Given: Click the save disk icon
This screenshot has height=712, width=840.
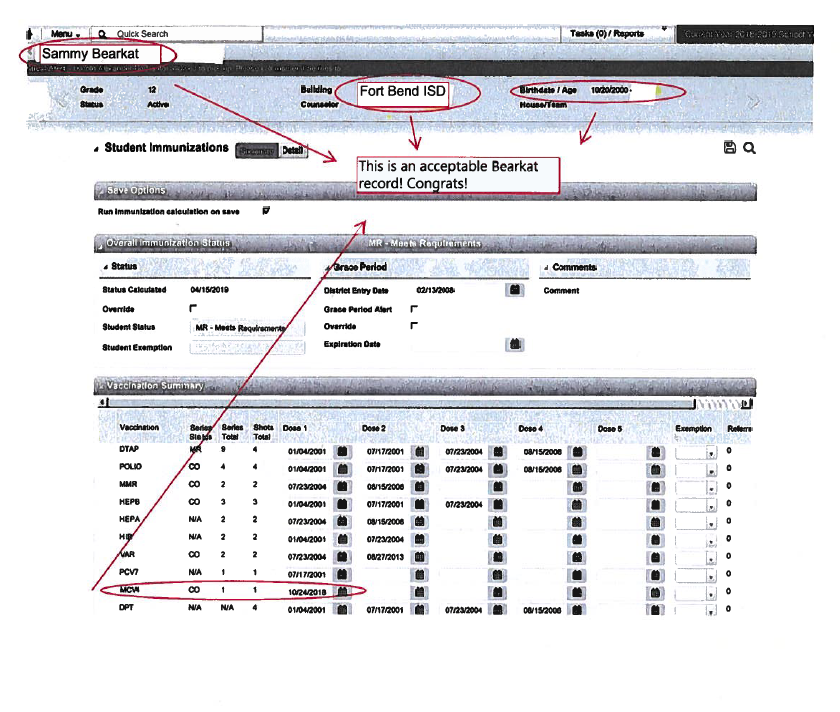Looking at the screenshot, I should click(730, 148).
